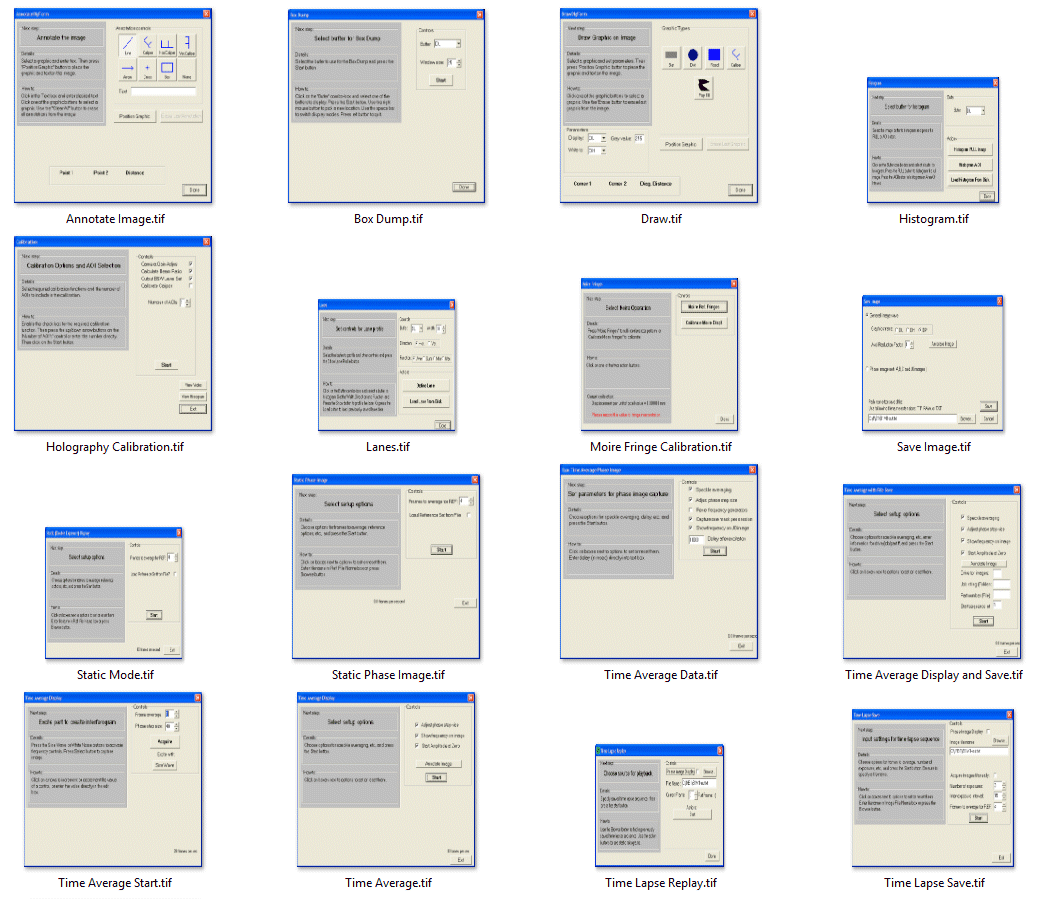
Task: Toggle top checkbox in Time Average Data dialog
Action: [691, 489]
